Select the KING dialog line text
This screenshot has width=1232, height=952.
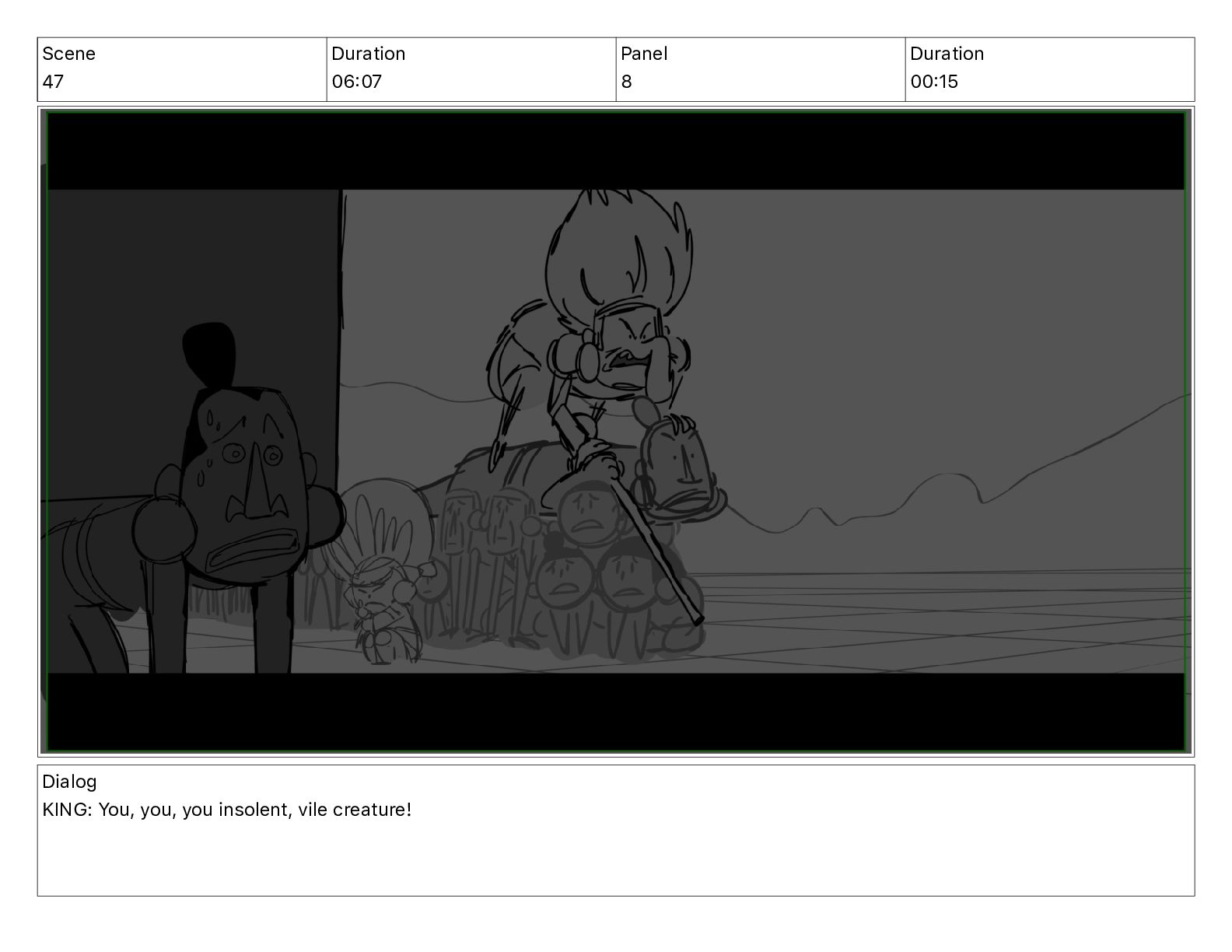tap(227, 810)
